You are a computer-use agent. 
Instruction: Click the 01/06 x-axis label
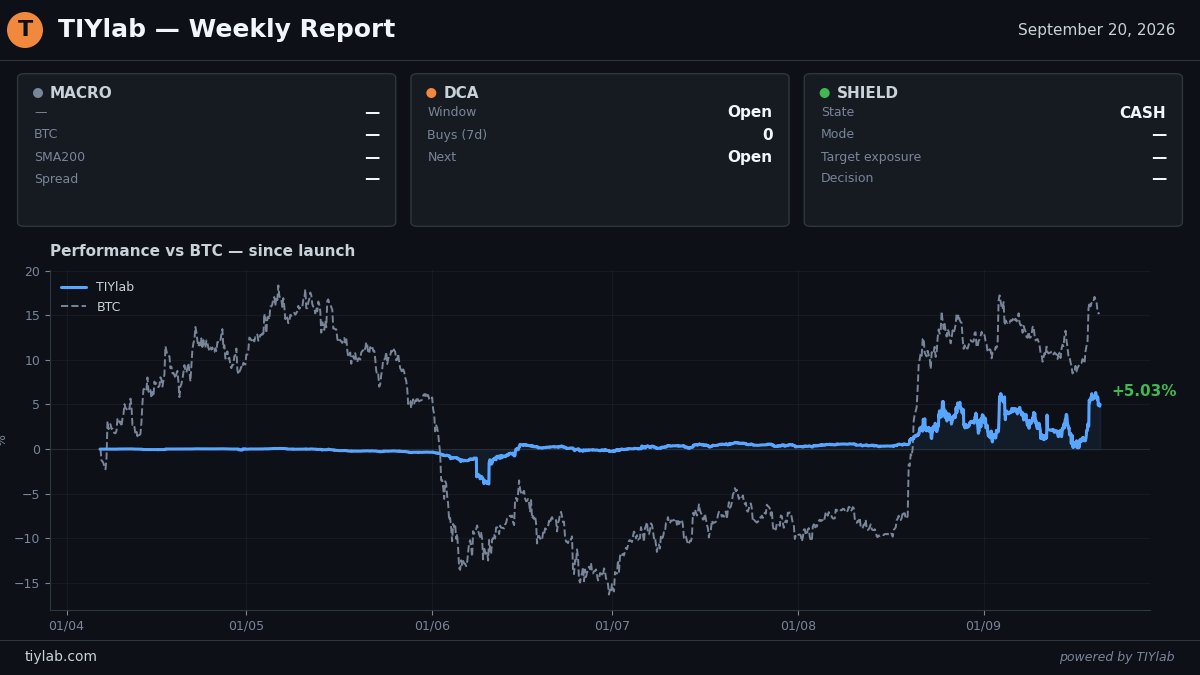tap(432, 626)
